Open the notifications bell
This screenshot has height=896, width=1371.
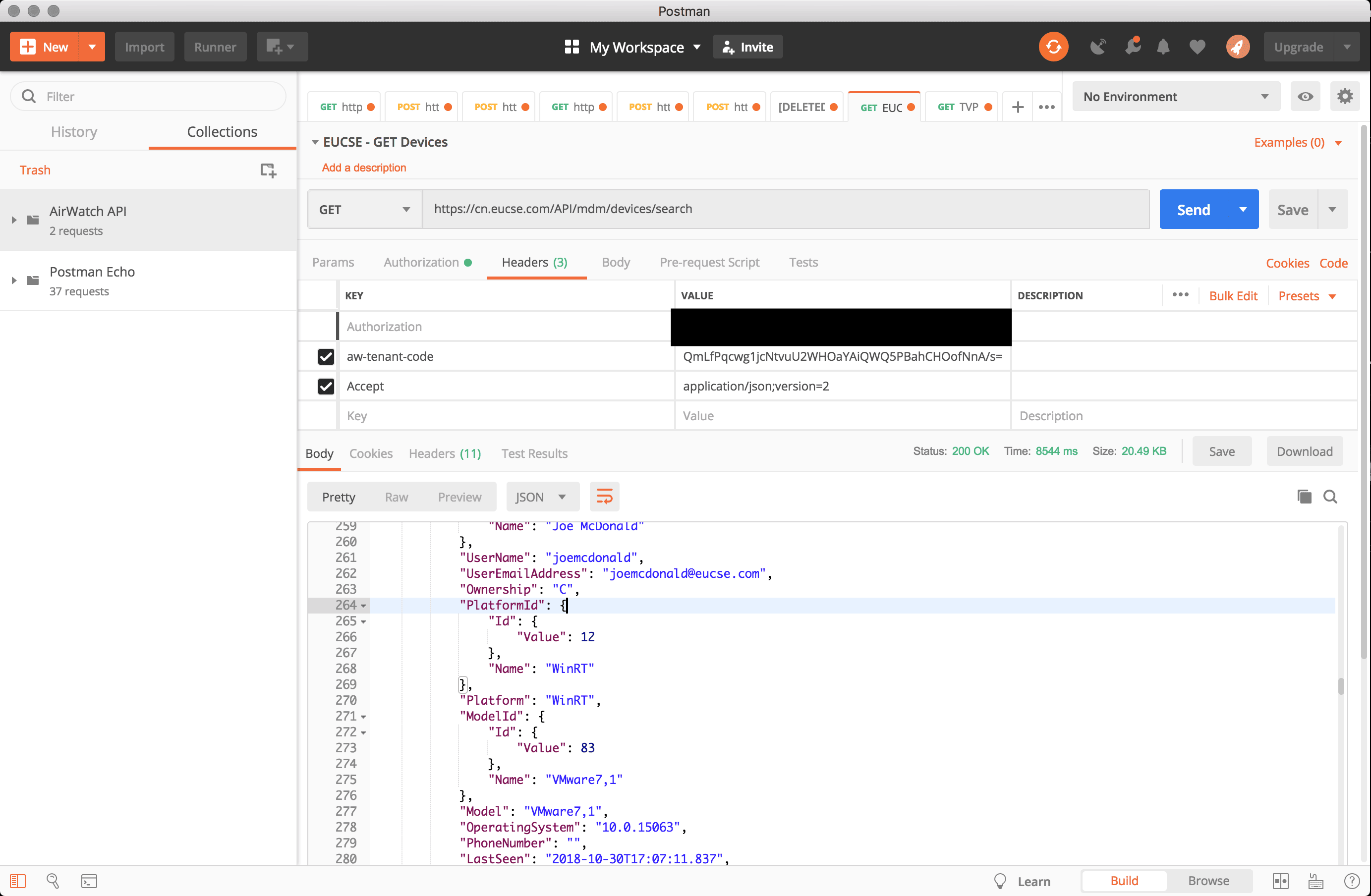click(1163, 47)
